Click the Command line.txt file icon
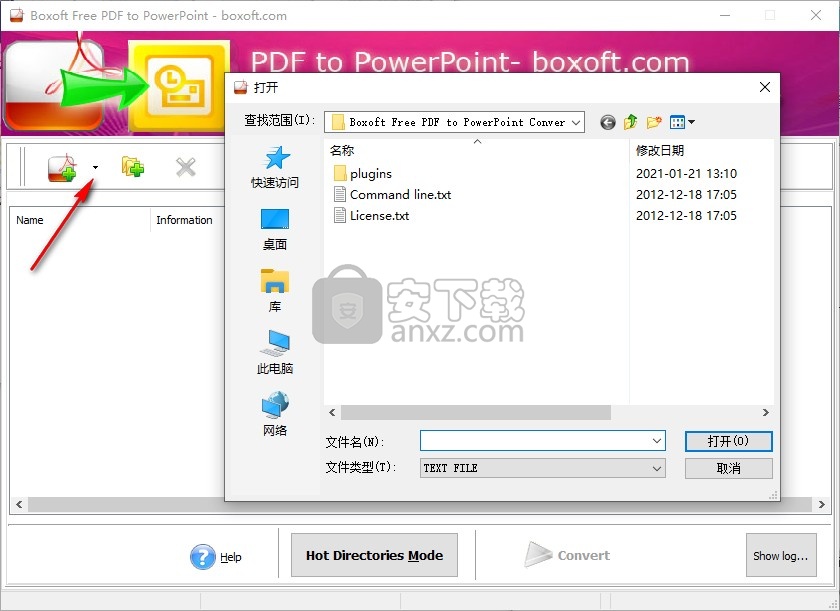This screenshot has width=840, height=611. pyautogui.click(x=340, y=194)
